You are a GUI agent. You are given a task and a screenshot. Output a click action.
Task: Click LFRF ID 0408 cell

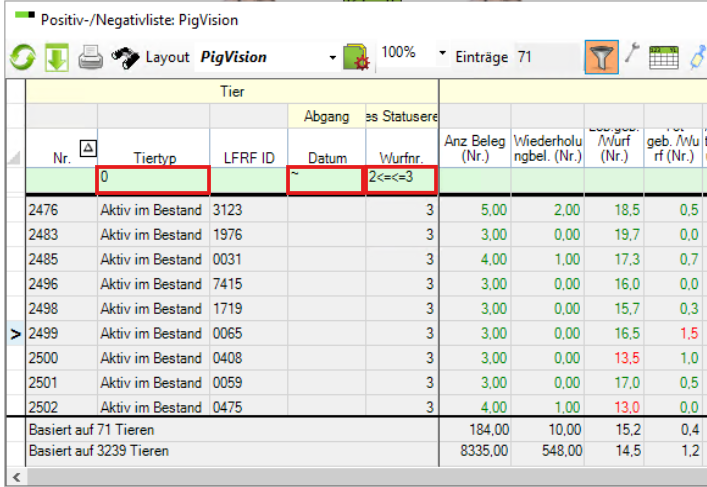(x=248, y=358)
